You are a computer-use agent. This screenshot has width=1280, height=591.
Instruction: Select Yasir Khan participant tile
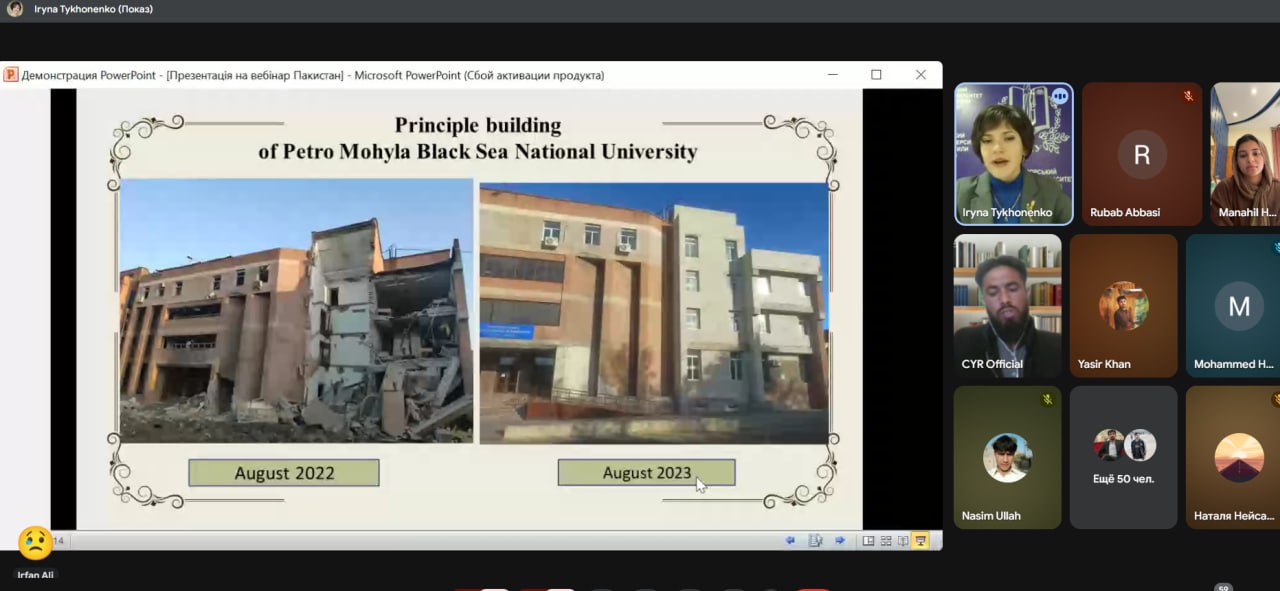(1123, 305)
